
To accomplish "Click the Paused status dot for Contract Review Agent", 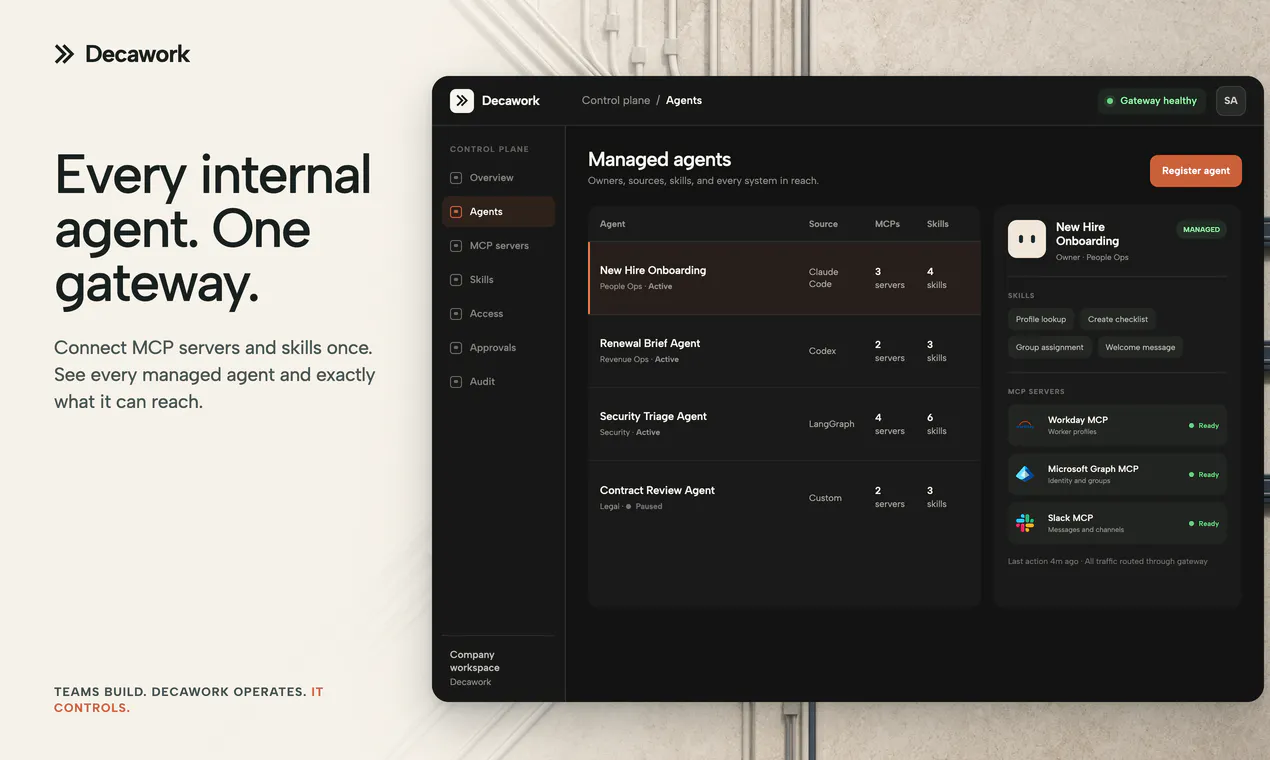I will pyautogui.click(x=628, y=507).
